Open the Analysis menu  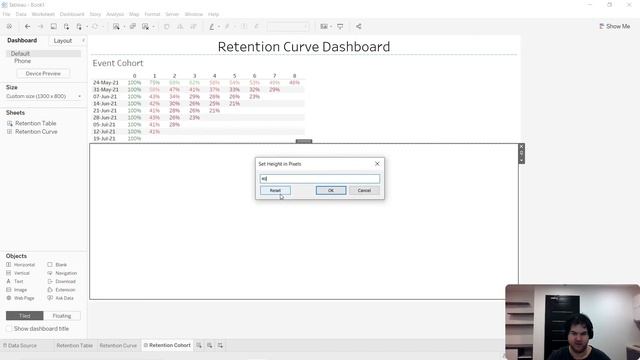click(115, 14)
